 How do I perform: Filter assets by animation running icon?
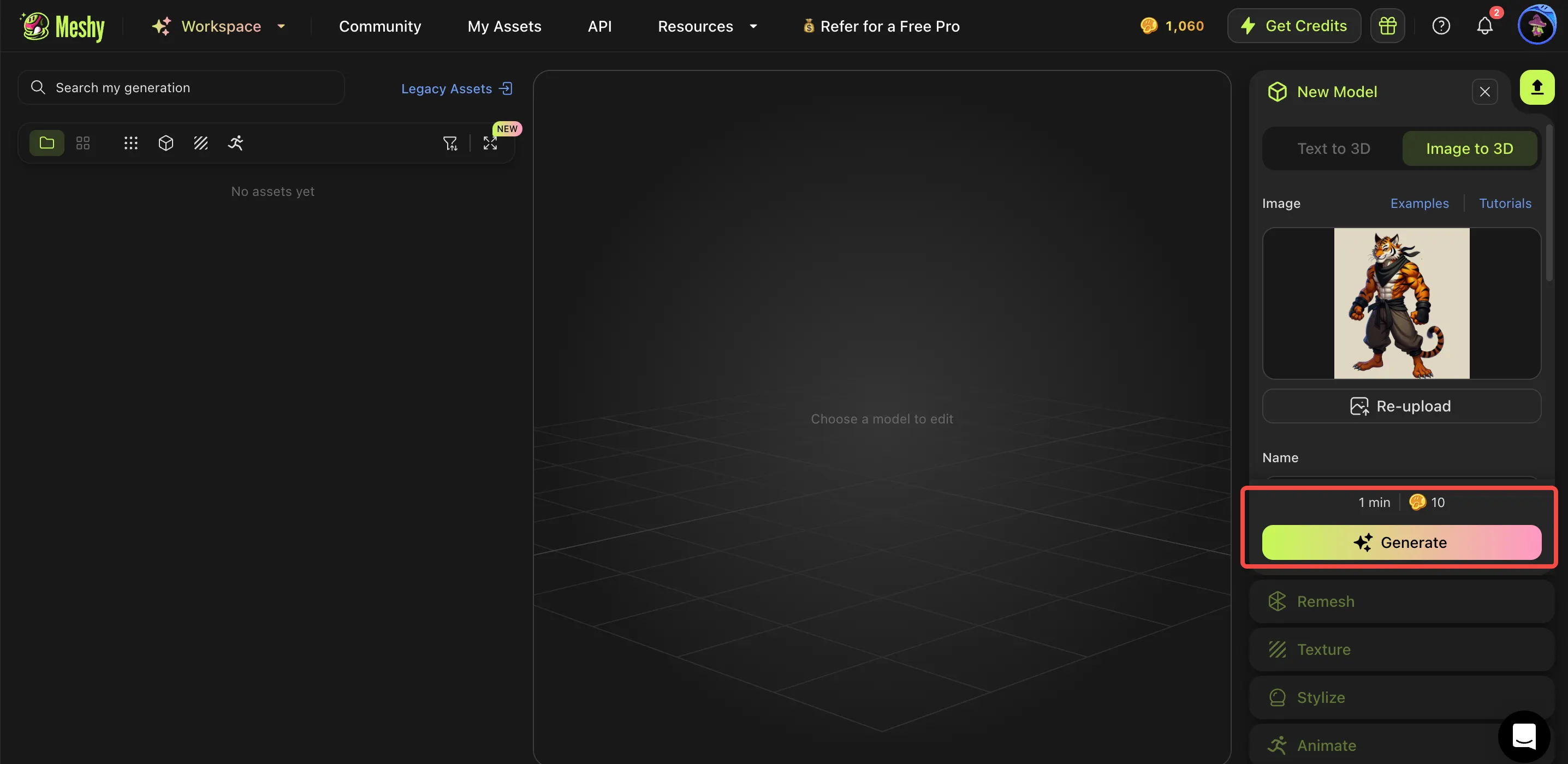235,143
